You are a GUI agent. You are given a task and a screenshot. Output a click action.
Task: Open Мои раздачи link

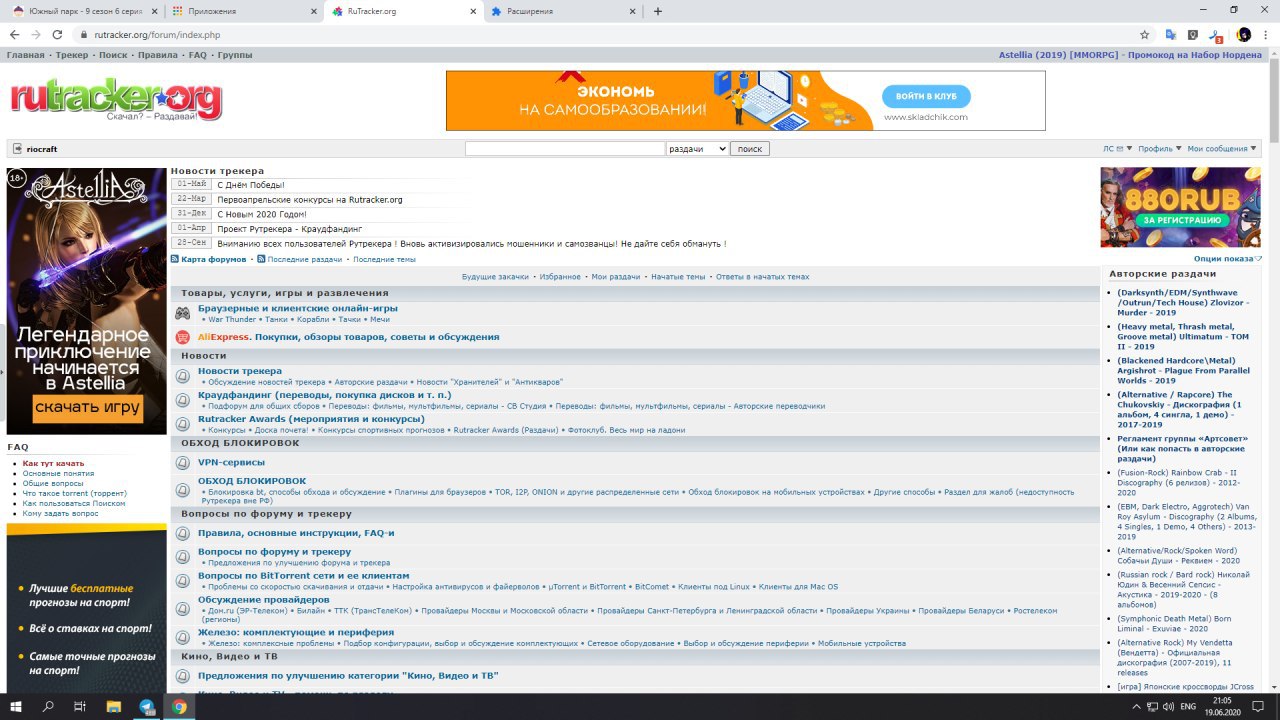616,277
